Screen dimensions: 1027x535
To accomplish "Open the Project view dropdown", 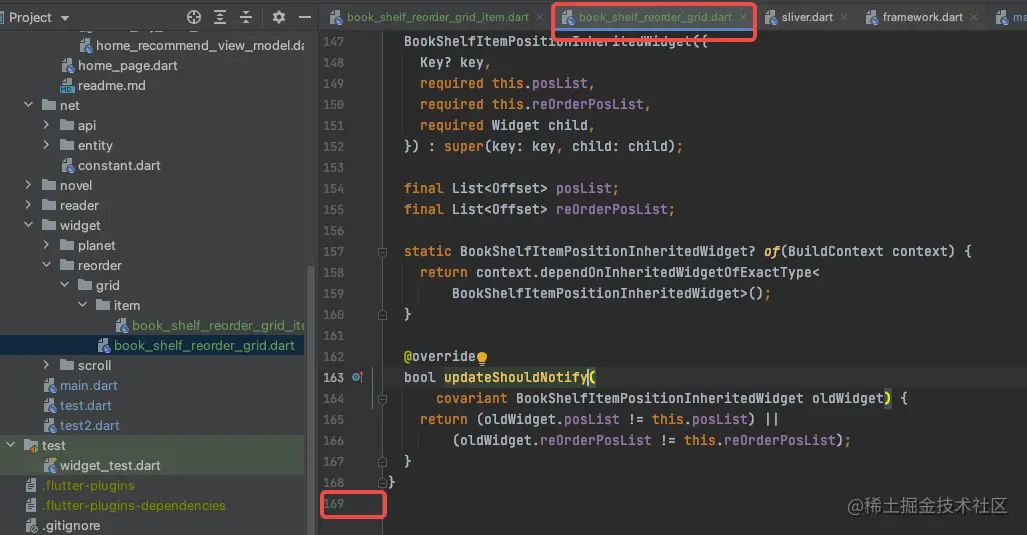I will [x=64, y=18].
